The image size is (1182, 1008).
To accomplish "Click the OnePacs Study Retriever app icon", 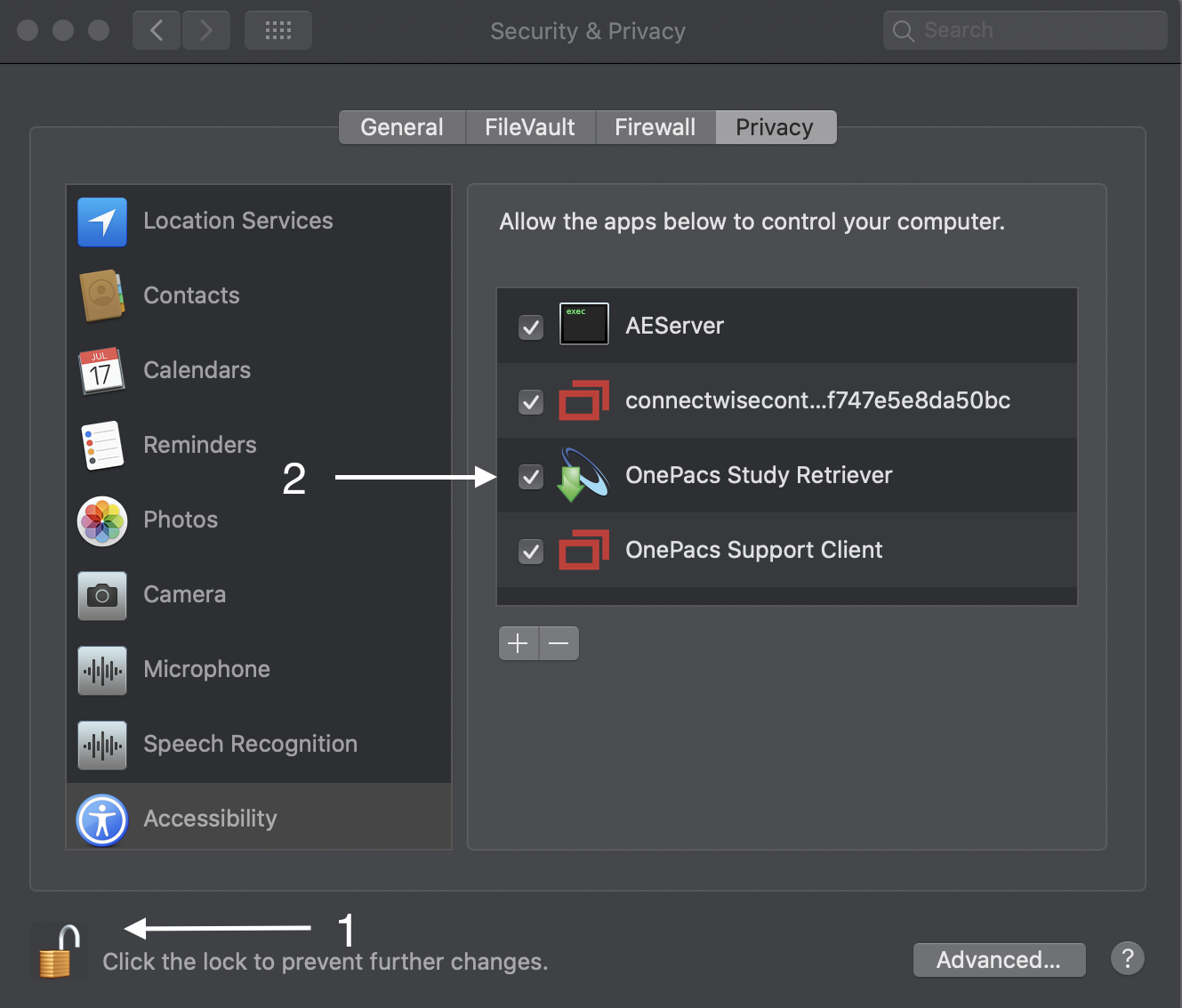I will tap(583, 475).
